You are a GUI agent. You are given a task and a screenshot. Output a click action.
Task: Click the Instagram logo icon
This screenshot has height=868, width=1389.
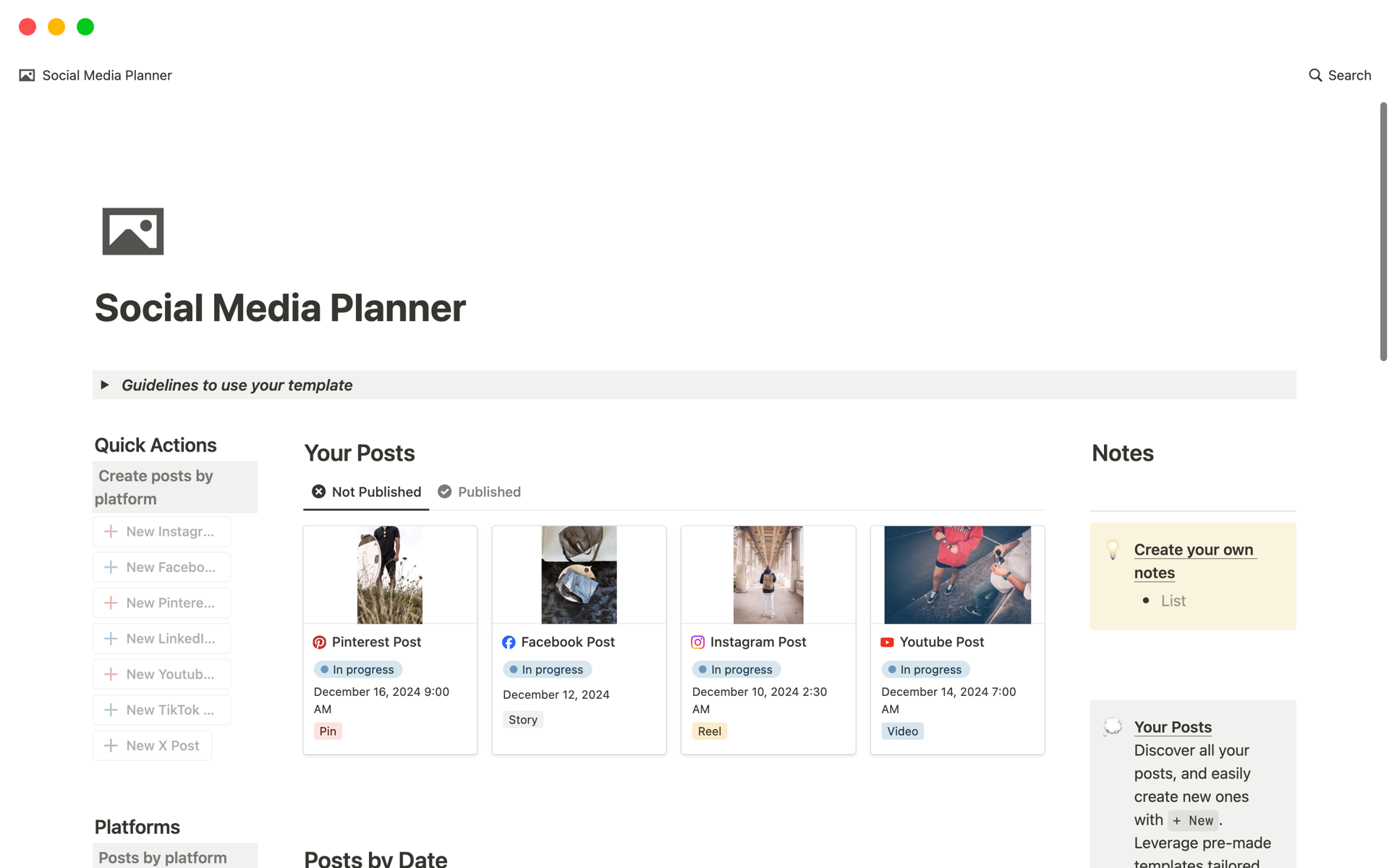click(697, 642)
